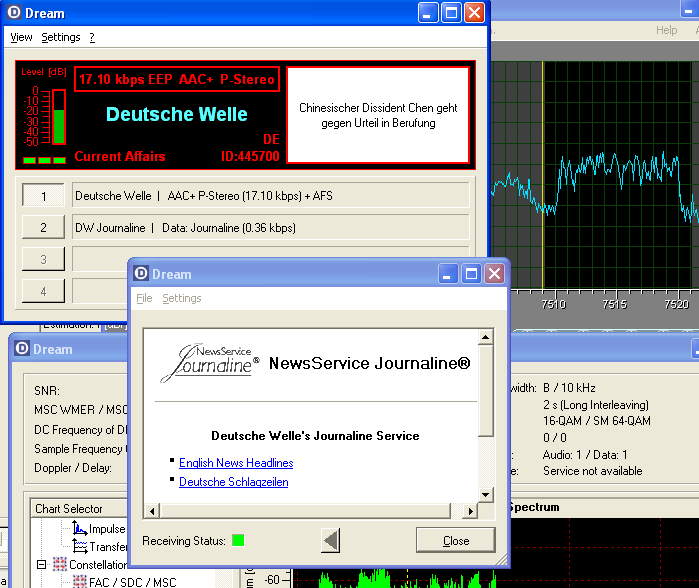699x588 pixels.
Task: Click scroll up arrow in Journaline viewer
Action: (x=485, y=337)
